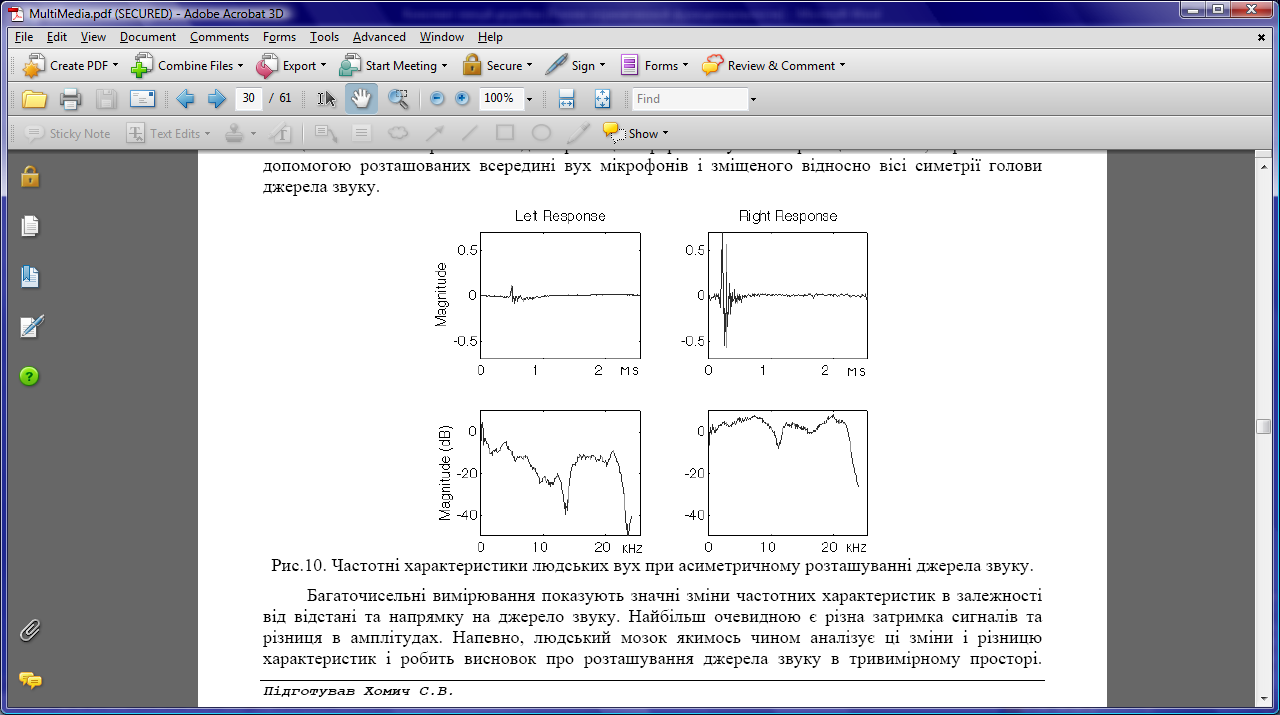Open the Bookmarks panel in sidebar
The height and width of the screenshot is (715, 1280).
[30, 277]
